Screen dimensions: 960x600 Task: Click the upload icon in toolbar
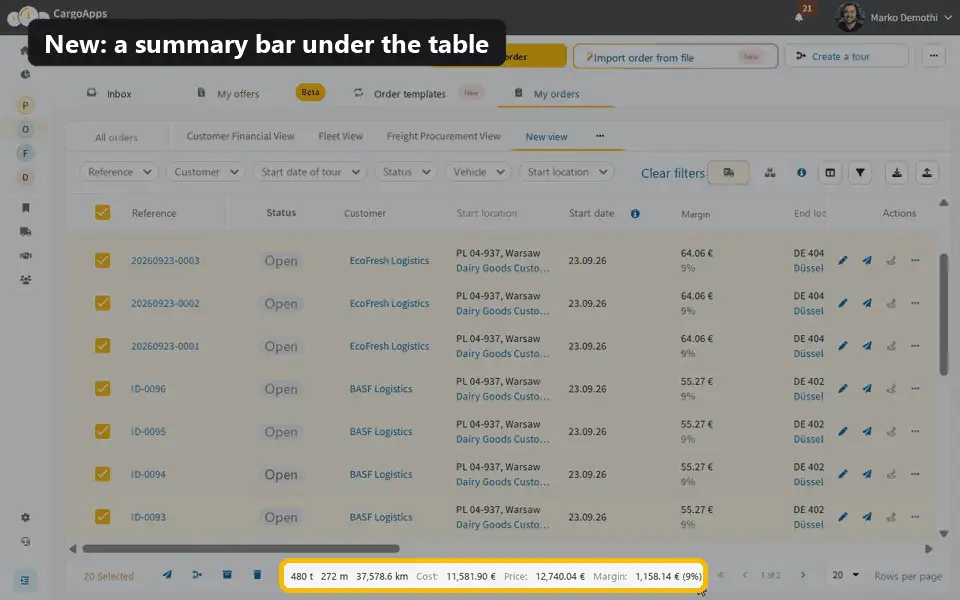[927, 173]
